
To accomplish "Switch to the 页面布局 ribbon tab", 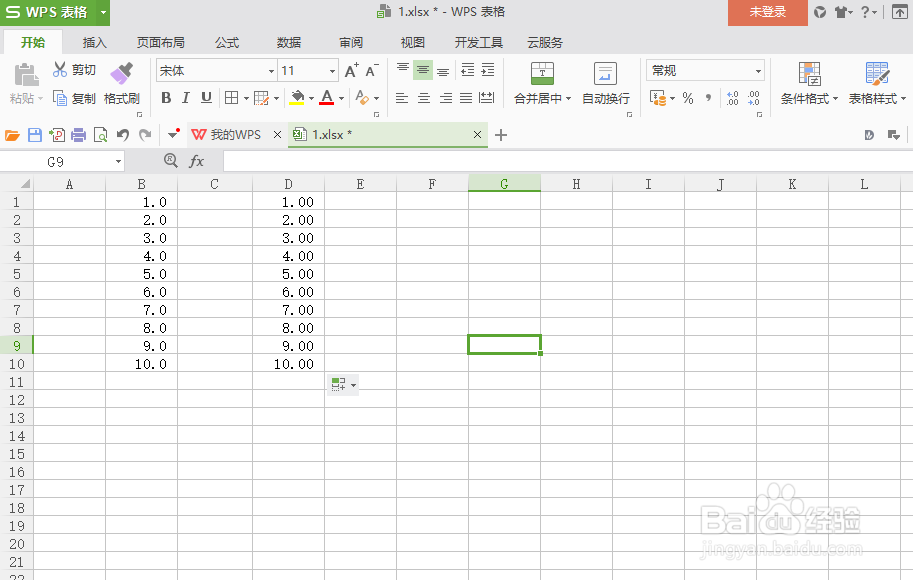I will coord(160,43).
